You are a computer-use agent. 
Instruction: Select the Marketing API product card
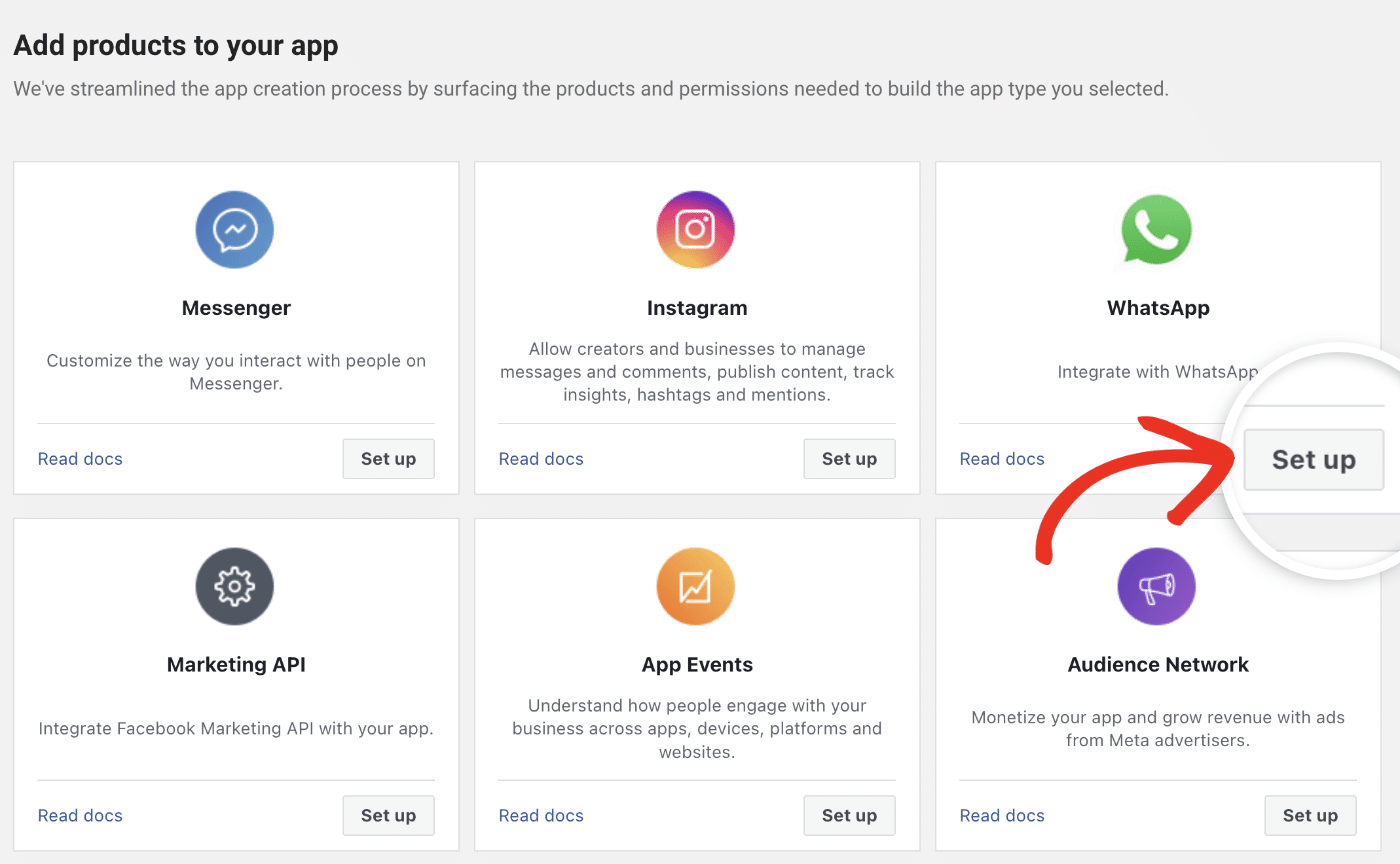coord(235,685)
